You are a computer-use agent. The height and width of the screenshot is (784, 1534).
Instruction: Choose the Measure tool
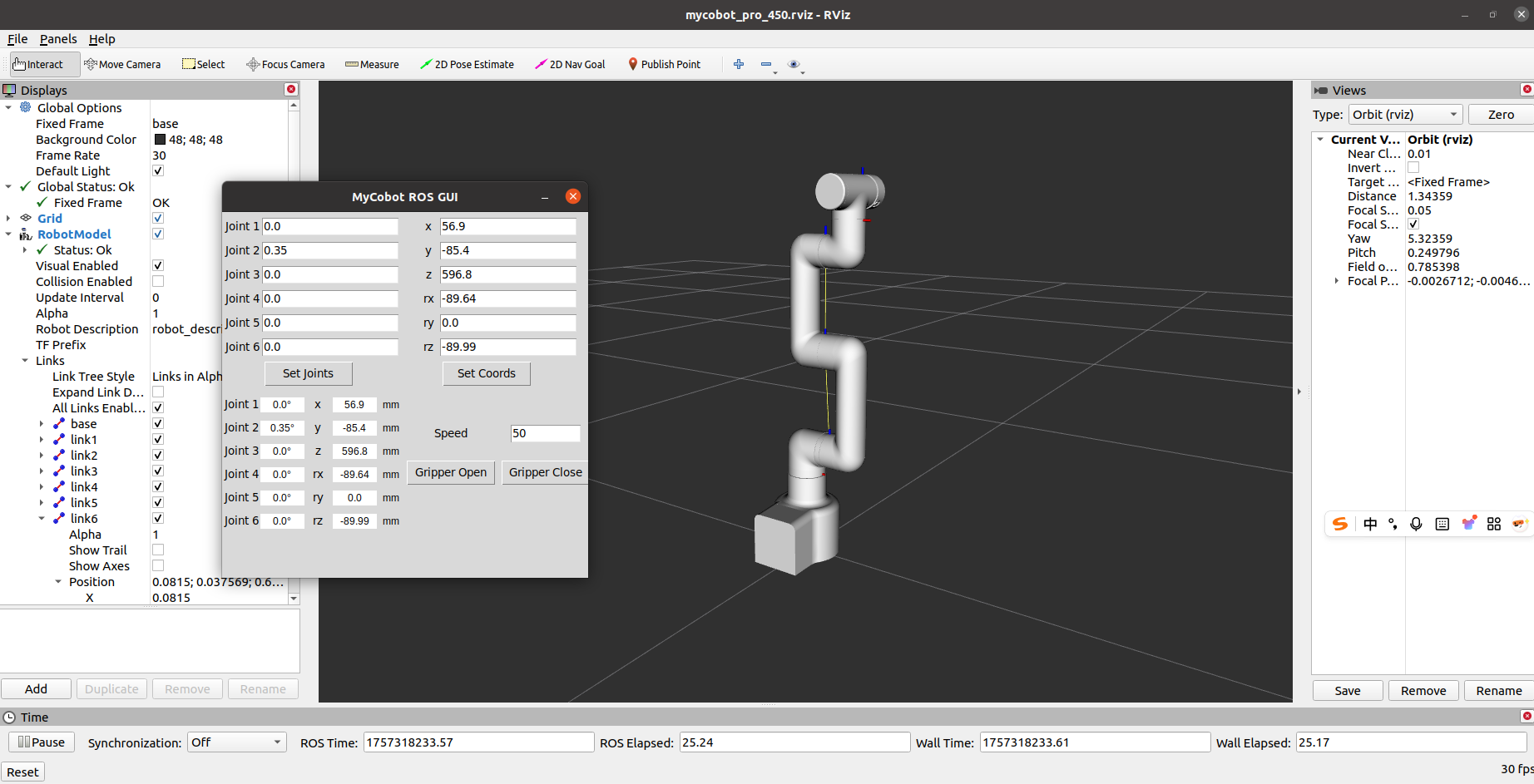tap(372, 64)
